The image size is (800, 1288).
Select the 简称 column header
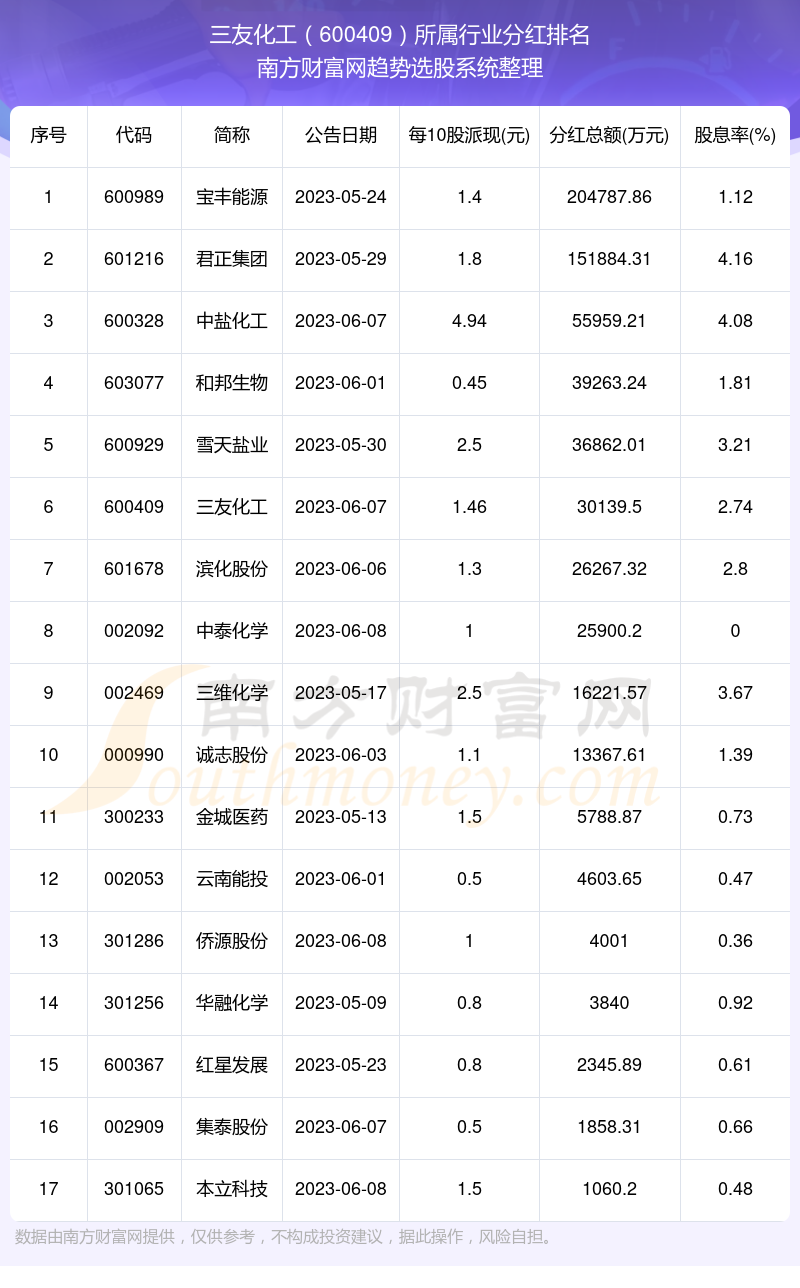[x=232, y=135]
